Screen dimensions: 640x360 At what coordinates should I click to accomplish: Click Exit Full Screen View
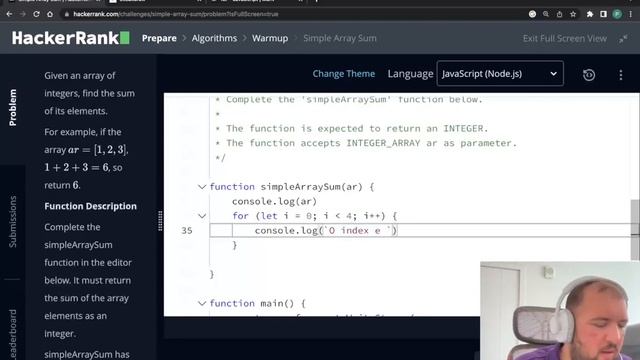tap(564, 38)
